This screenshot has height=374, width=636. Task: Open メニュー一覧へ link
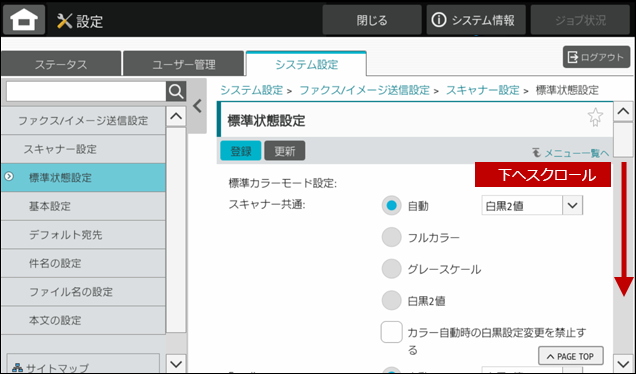(571, 153)
